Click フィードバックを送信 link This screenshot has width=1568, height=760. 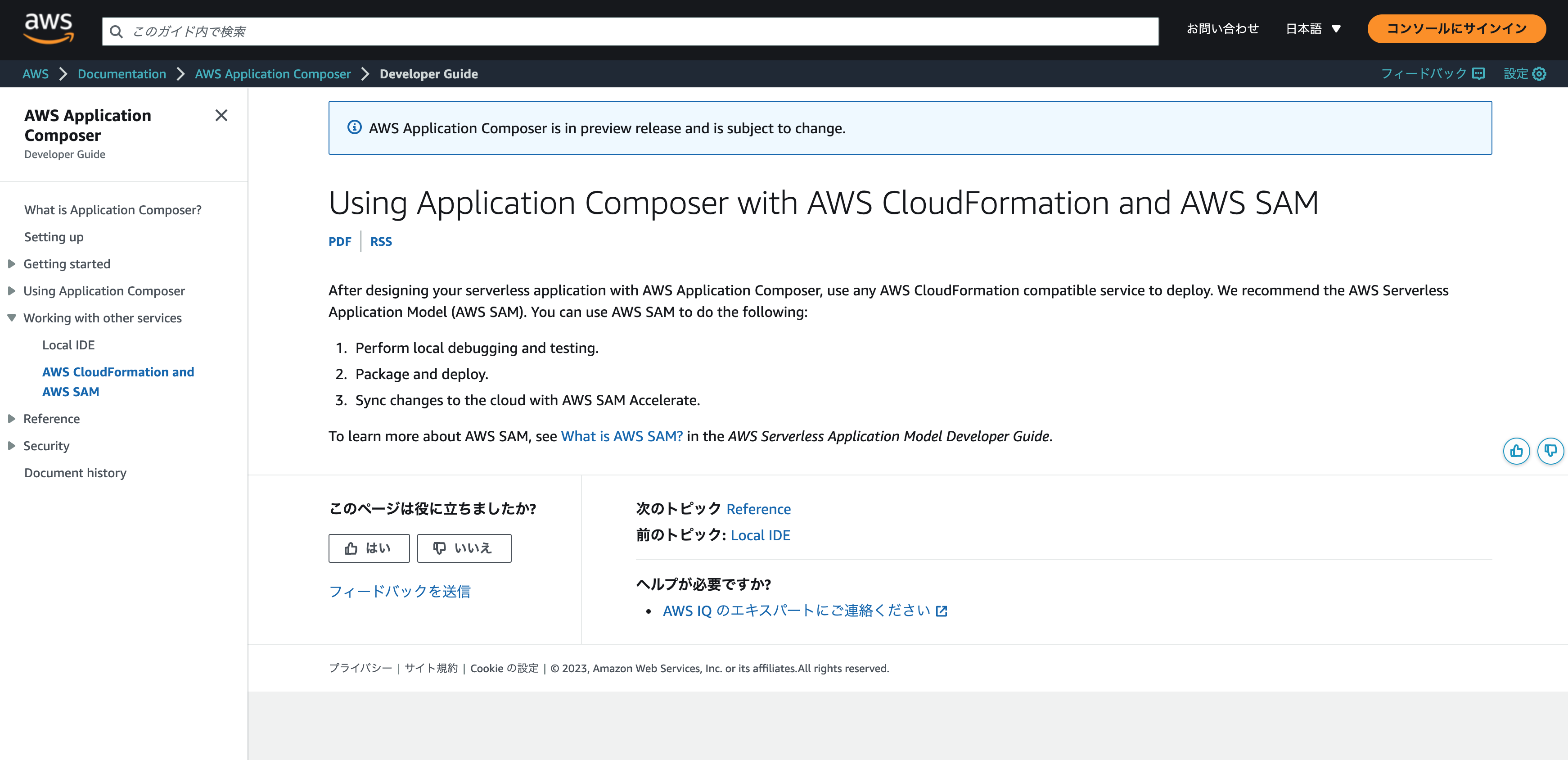tap(399, 591)
